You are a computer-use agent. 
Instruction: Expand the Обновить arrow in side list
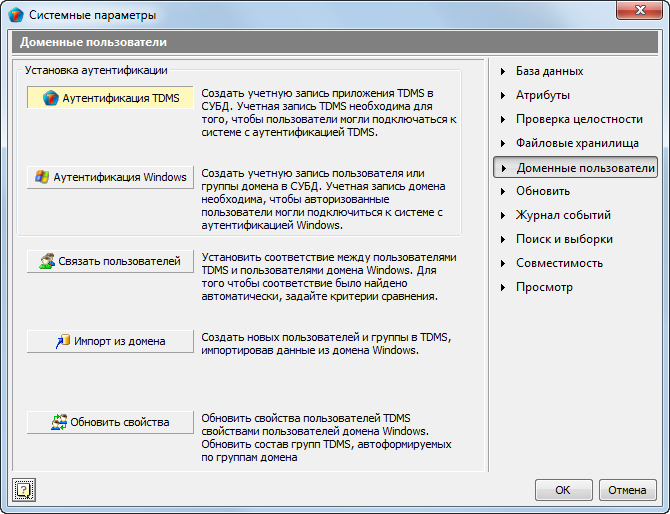pyautogui.click(x=503, y=191)
